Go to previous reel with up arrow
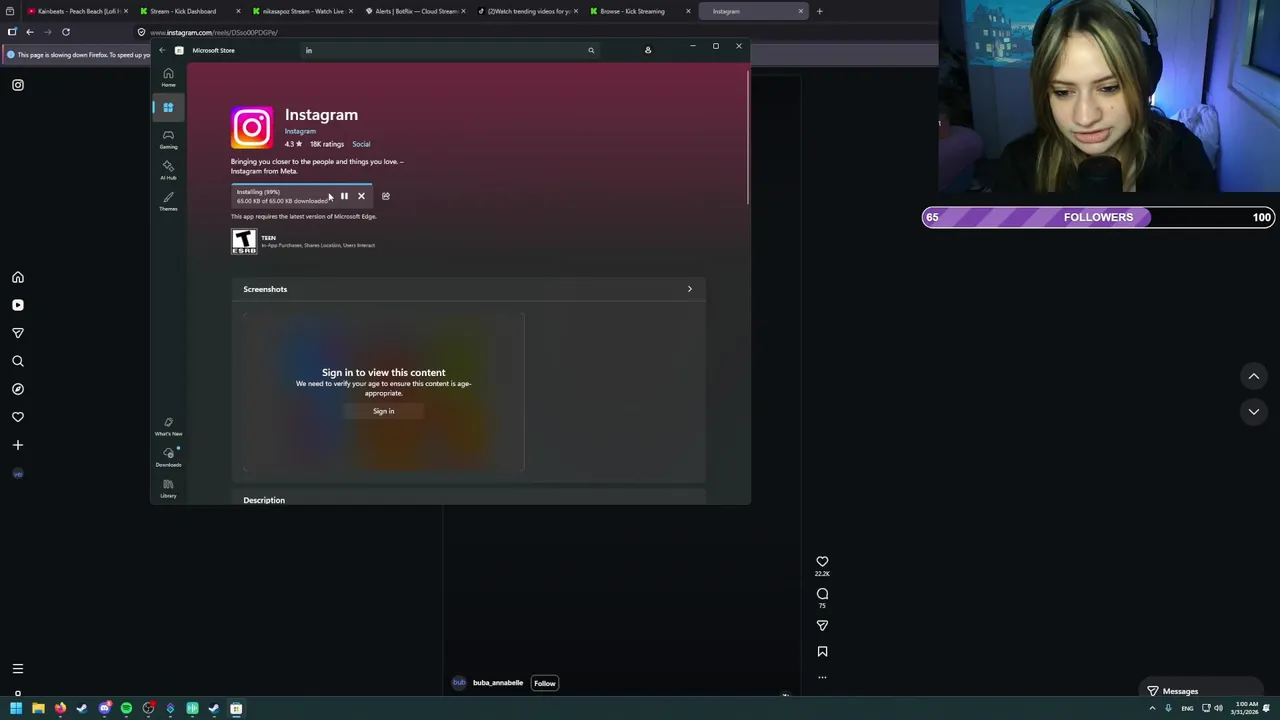 [1254, 376]
